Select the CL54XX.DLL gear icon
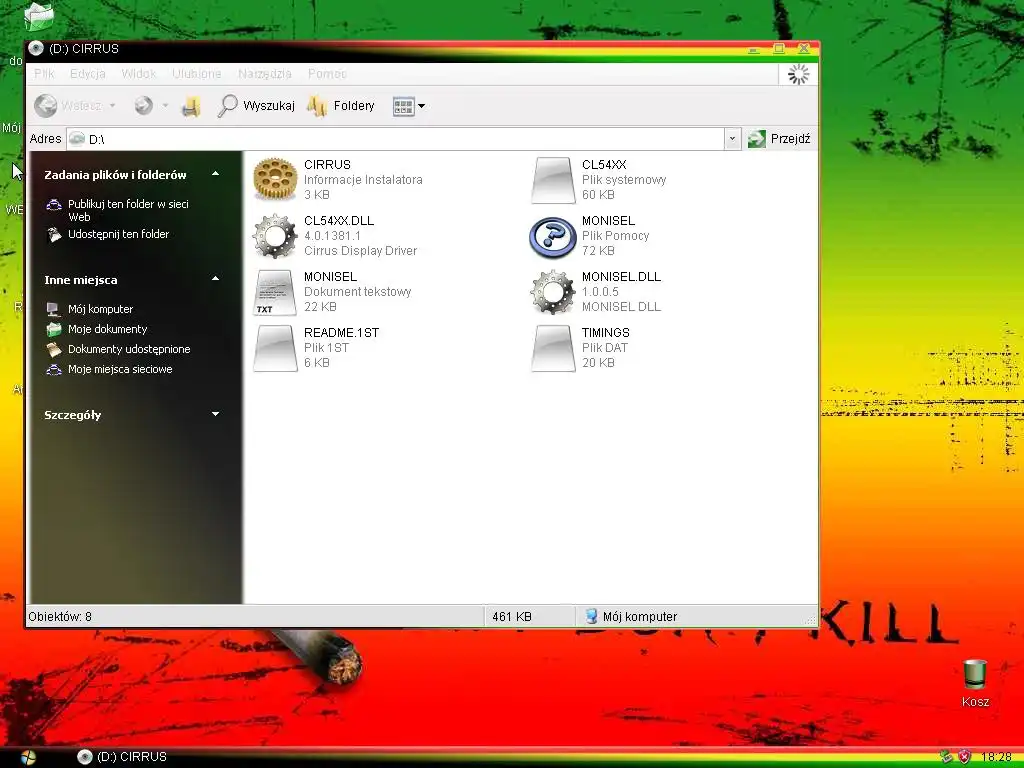 tap(275, 236)
